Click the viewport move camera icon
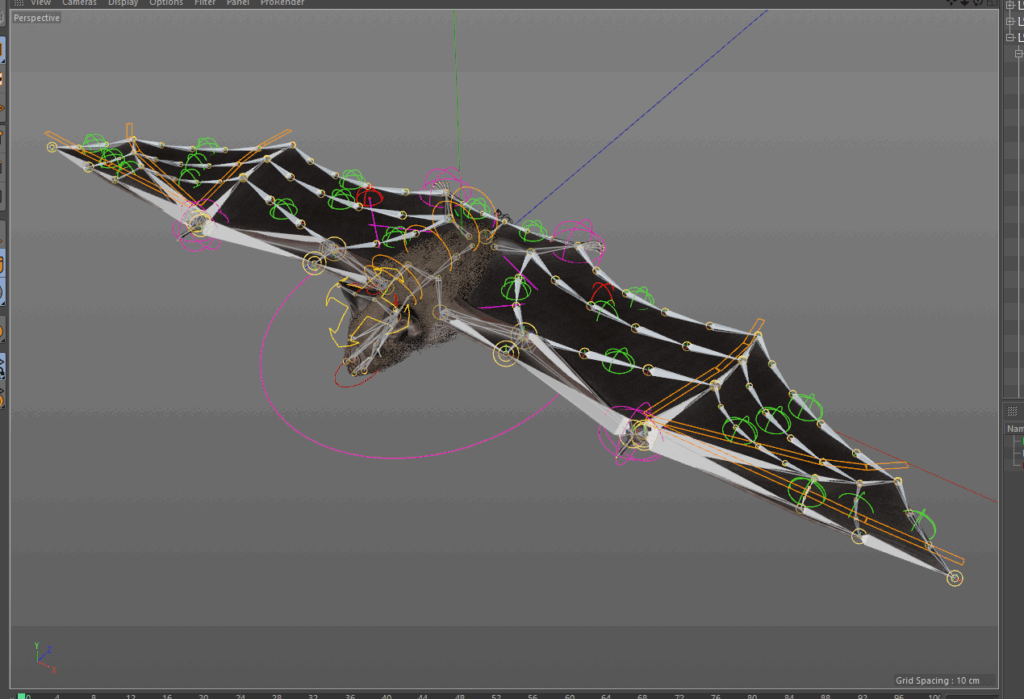1024x699 pixels. click(952, 3)
